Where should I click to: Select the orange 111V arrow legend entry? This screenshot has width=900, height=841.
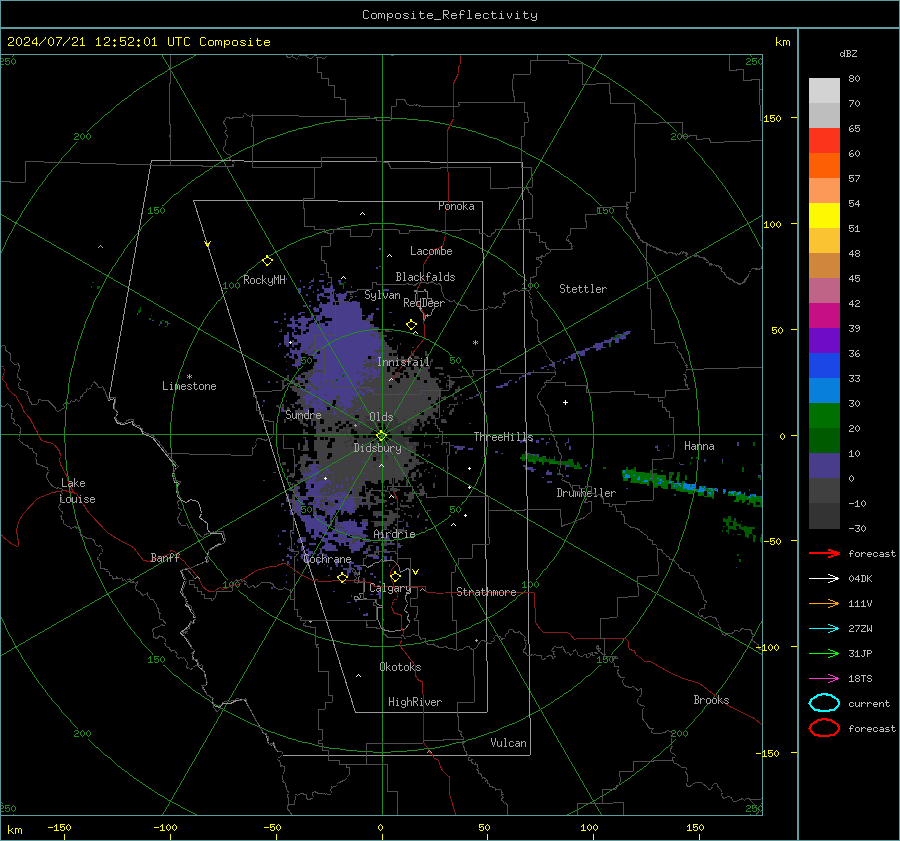click(x=824, y=603)
